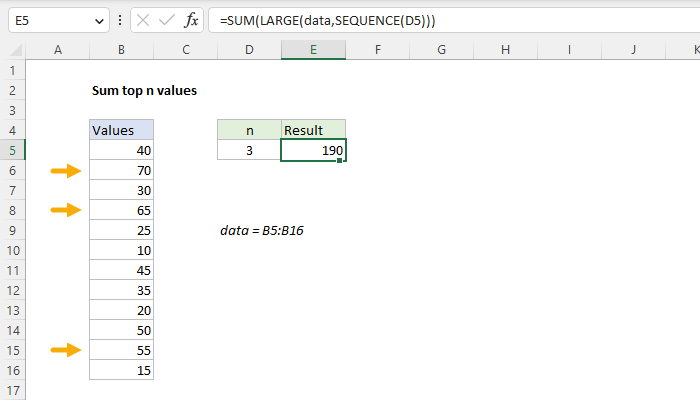This screenshot has height=400, width=700.
Task: Open the Name Box dropdown arrow
Action: pyautogui.click(x=99, y=21)
